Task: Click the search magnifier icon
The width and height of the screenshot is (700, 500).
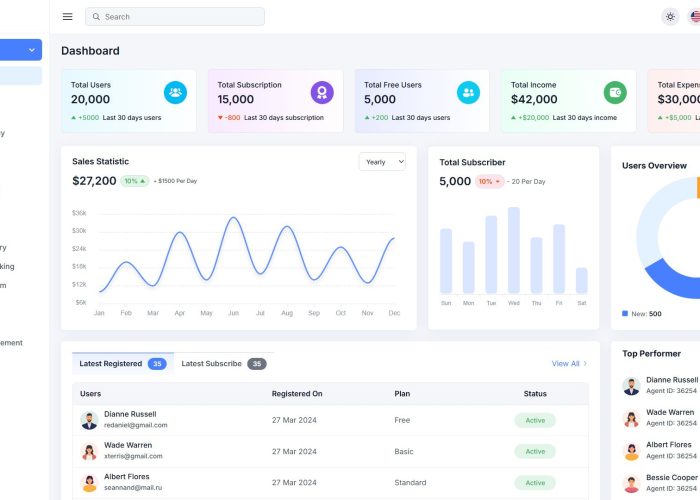Action: click(x=96, y=17)
